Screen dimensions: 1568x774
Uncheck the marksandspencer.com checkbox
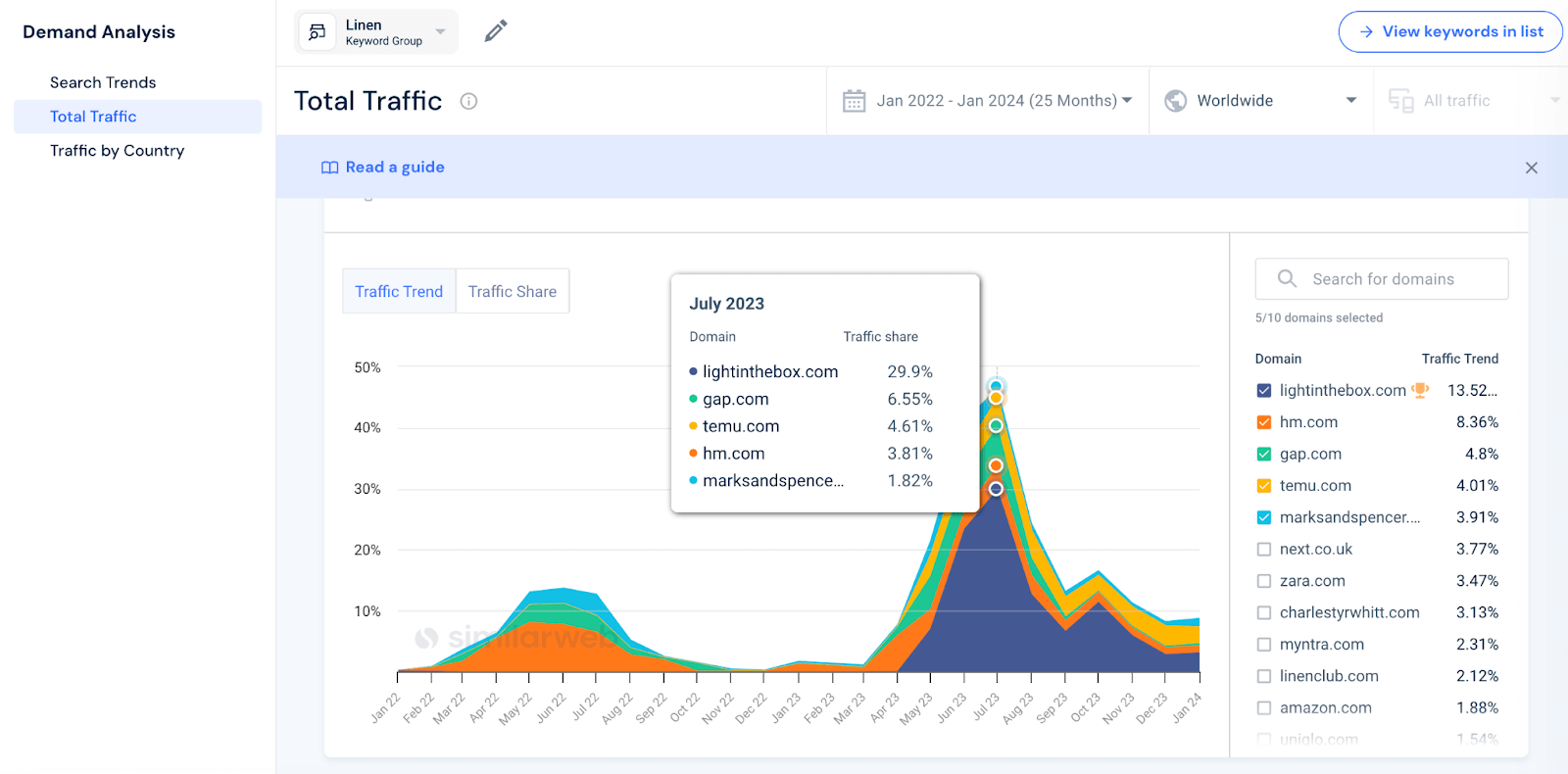click(x=1264, y=517)
